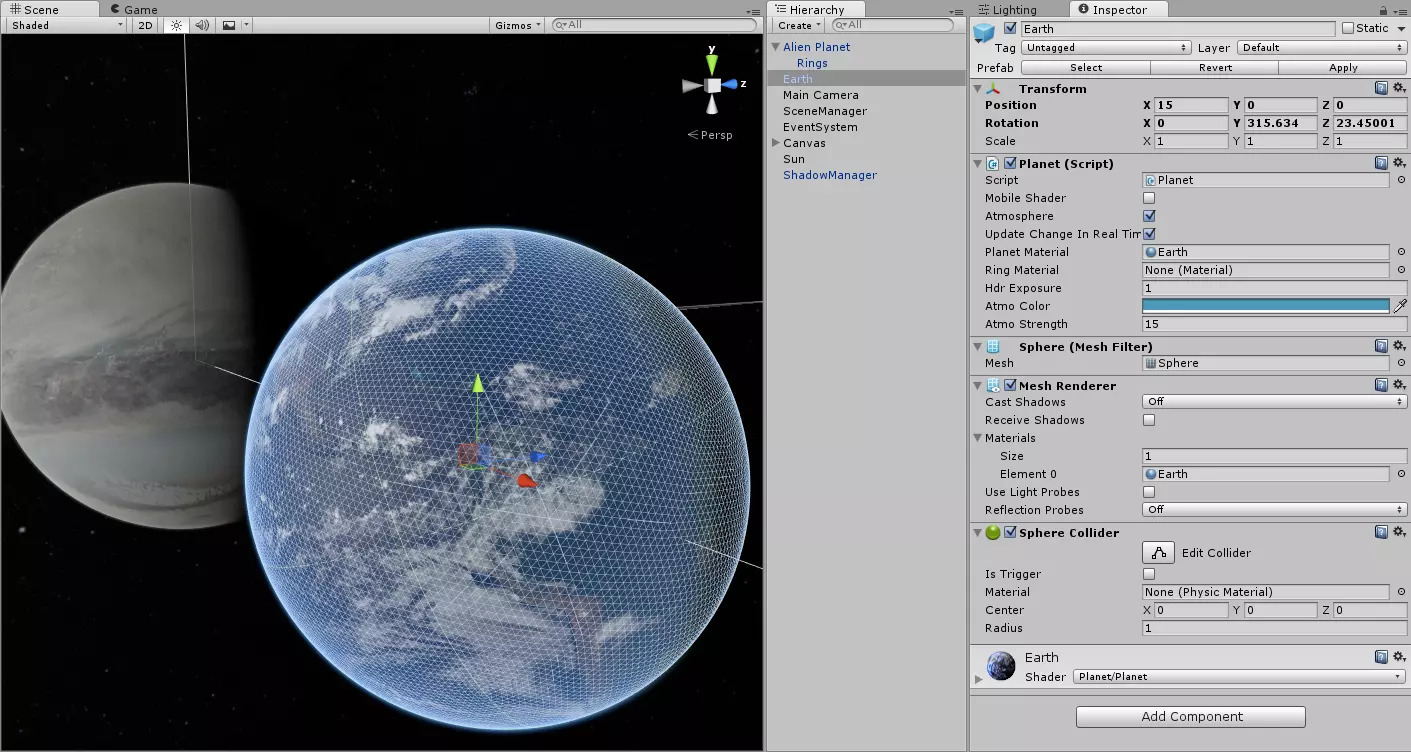
Task: Click the Atmo Color eyedropper icon
Action: click(x=1400, y=306)
